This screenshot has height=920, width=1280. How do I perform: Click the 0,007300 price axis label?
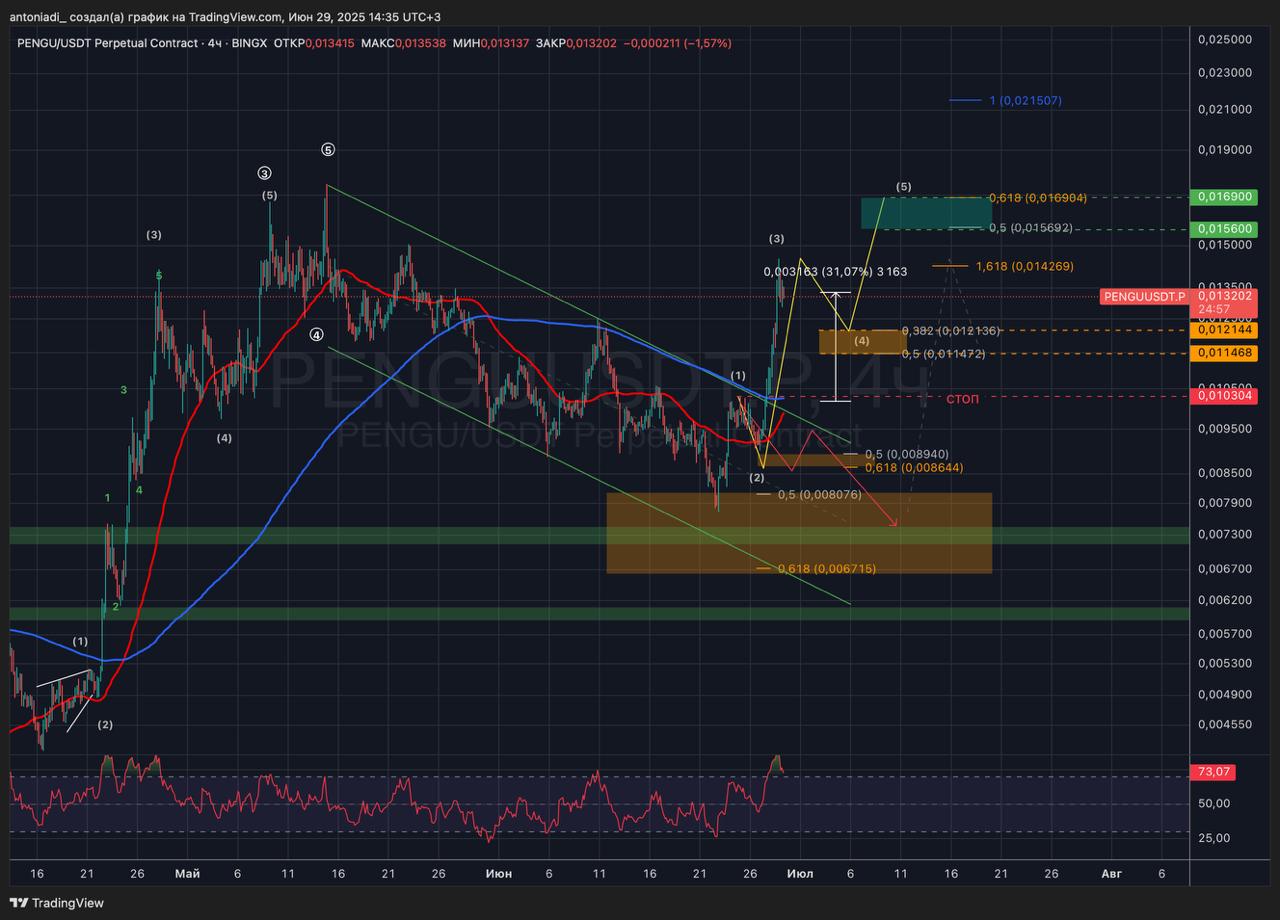(x=1224, y=535)
